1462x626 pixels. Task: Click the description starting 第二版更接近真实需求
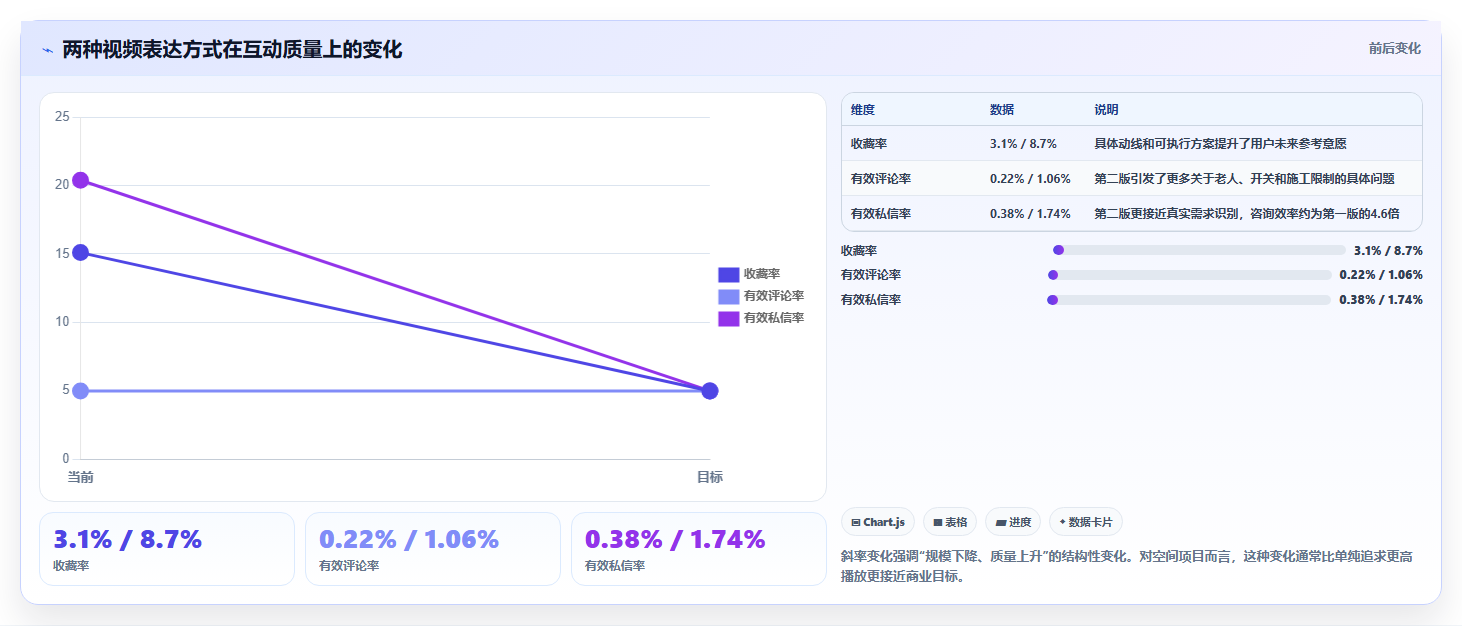click(x=1247, y=213)
